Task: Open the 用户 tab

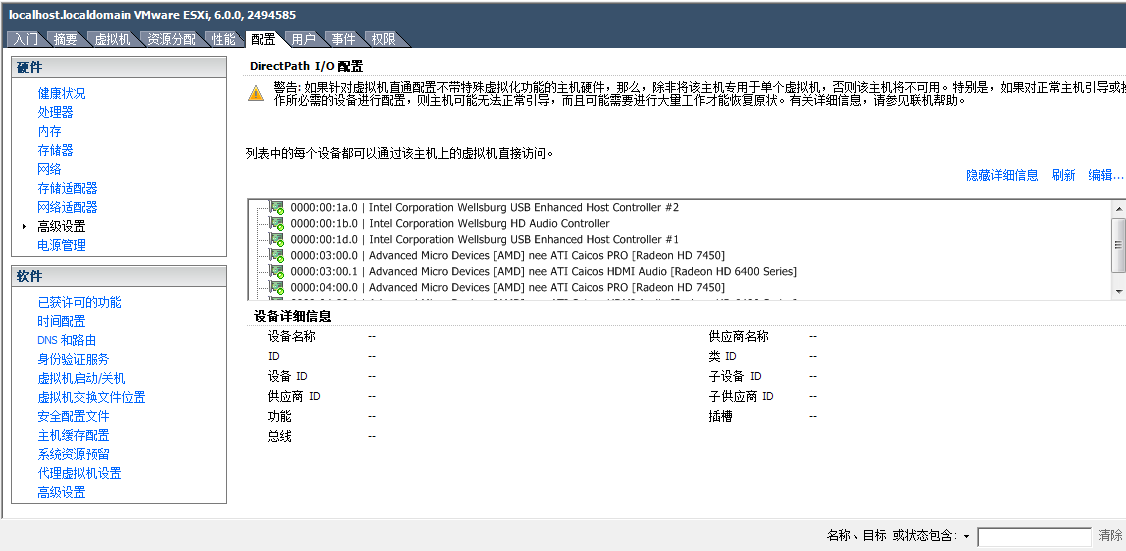Action: (303, 40)
